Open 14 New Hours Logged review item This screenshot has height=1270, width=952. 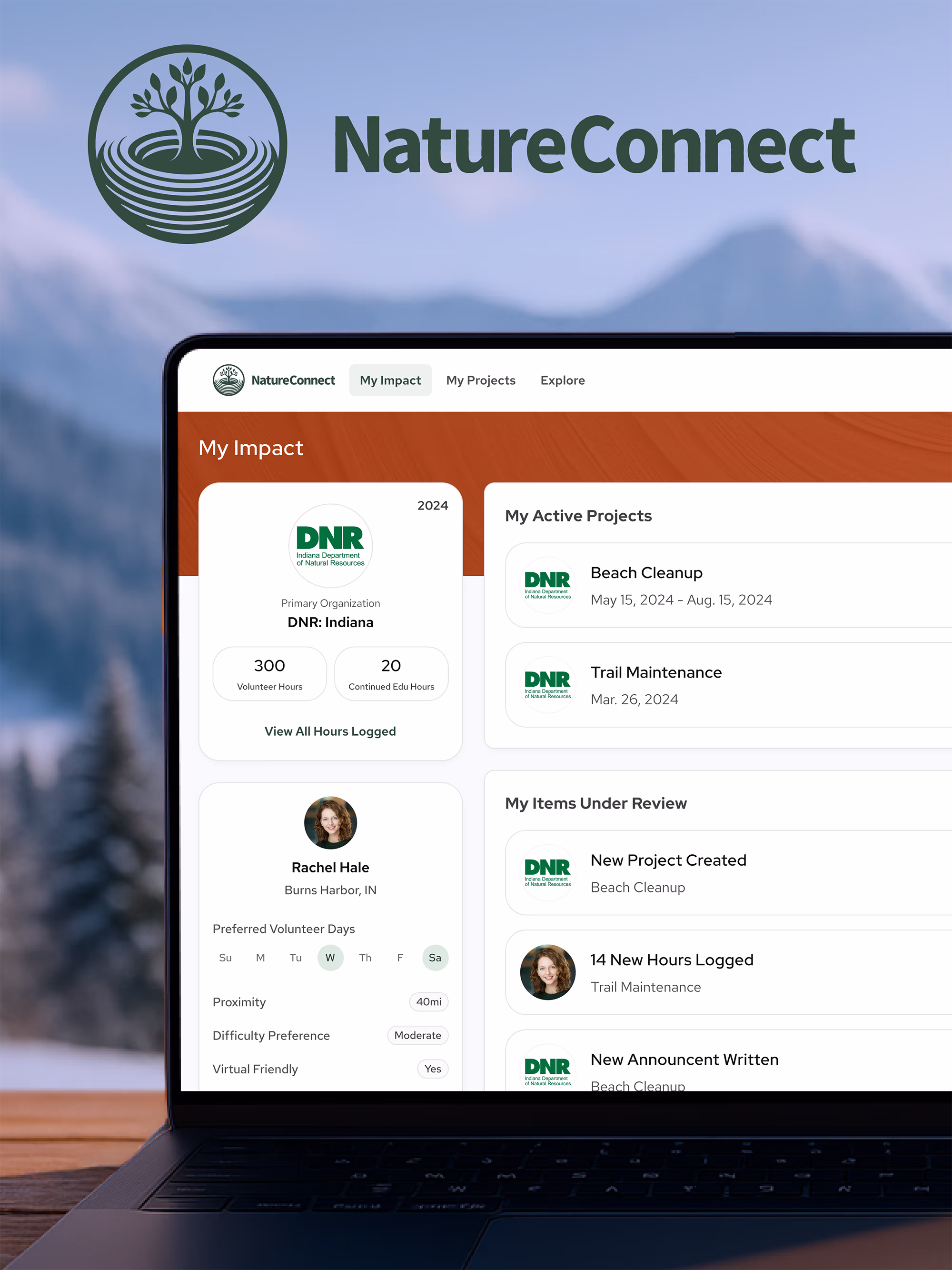point(728,972)
